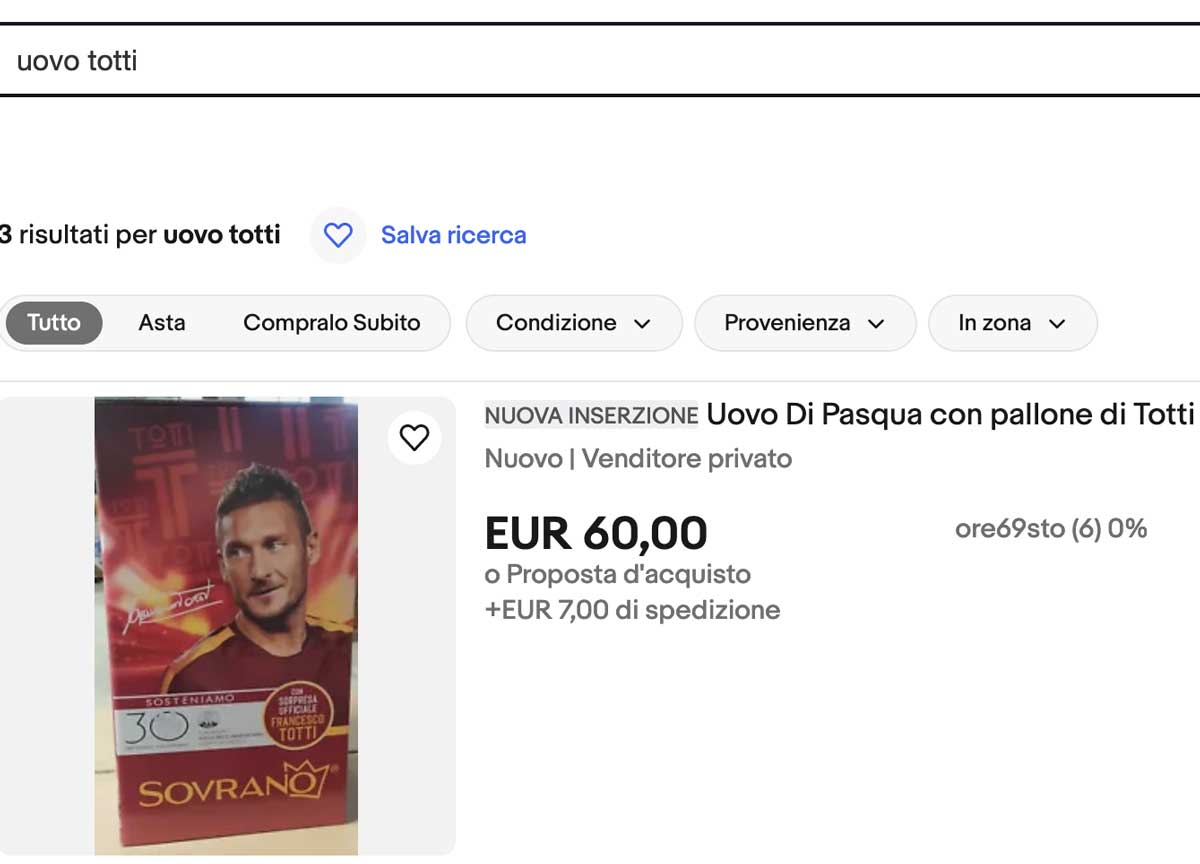Select the Tutto filter tab
This screenshot has height=864, width=1200.
(x=54, y=323)
